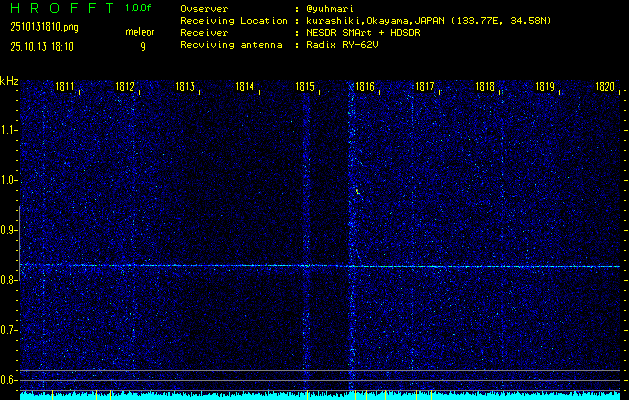Click the timestamp 25.10.13 18:10

point(42,47)
